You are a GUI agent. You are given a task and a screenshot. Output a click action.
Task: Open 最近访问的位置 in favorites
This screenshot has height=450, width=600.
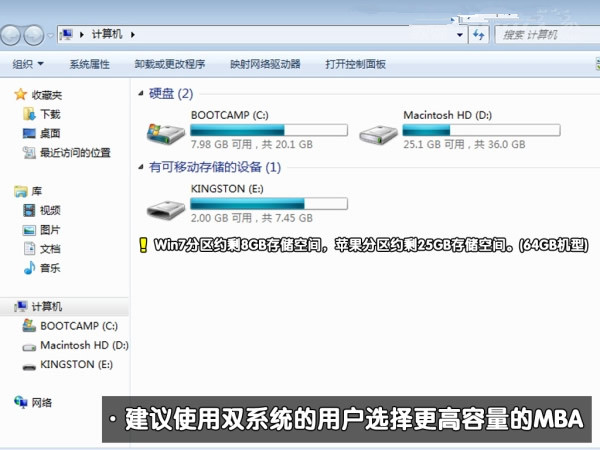(75, 153)
